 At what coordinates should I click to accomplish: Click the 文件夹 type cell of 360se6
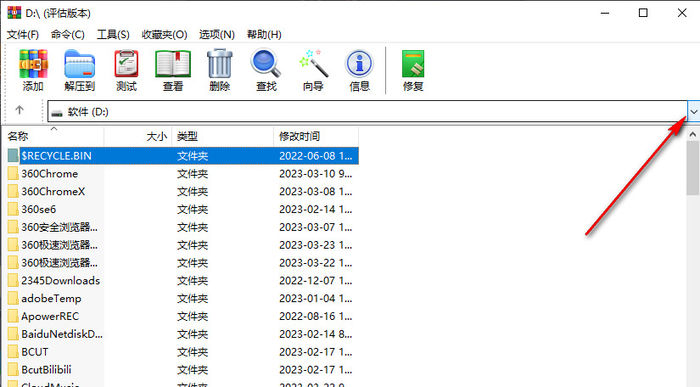click(x=192, y=209)
